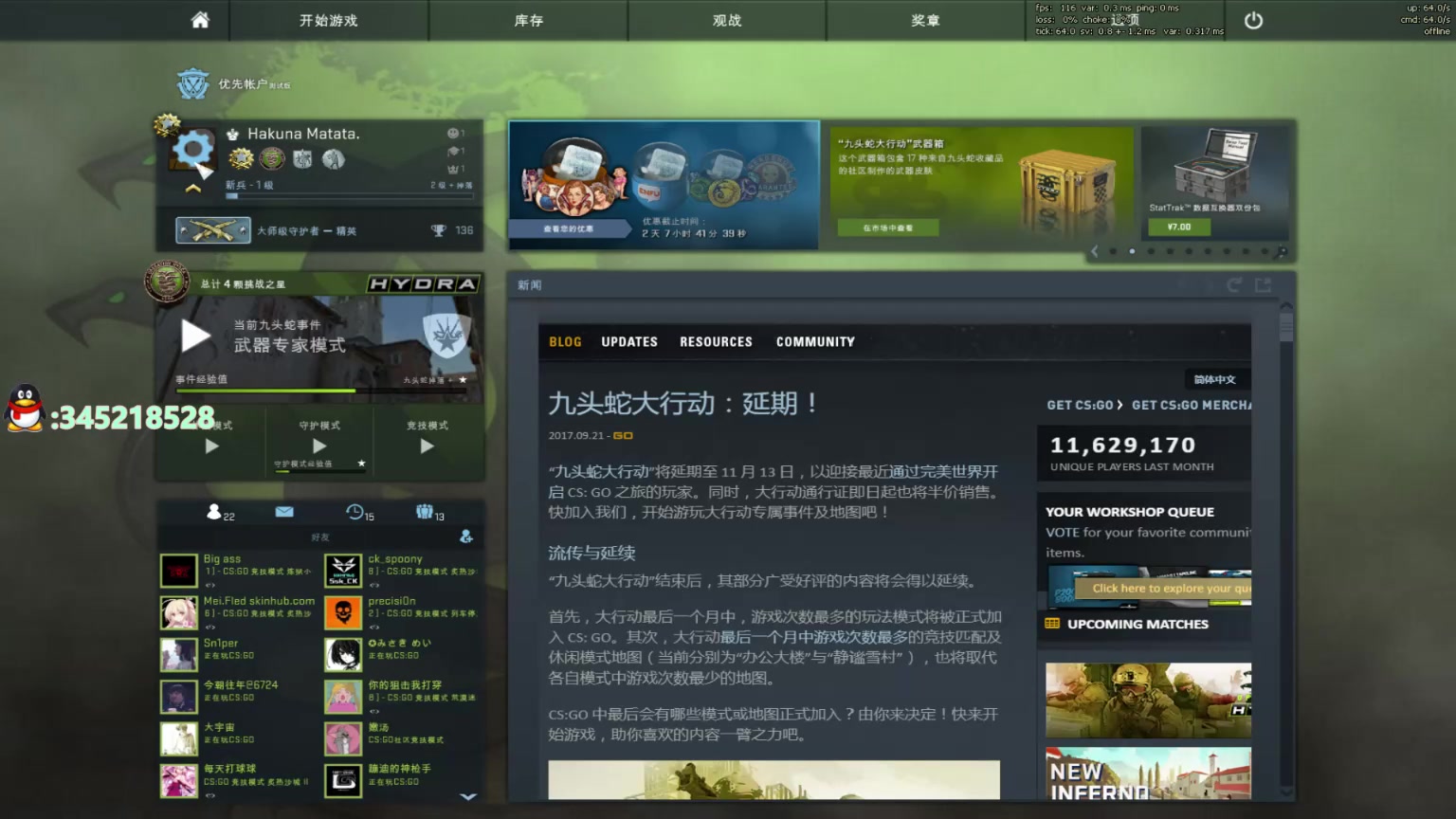1456x819 pixels.
Task: Go to the Home screen icon
Action: [200, 20]
